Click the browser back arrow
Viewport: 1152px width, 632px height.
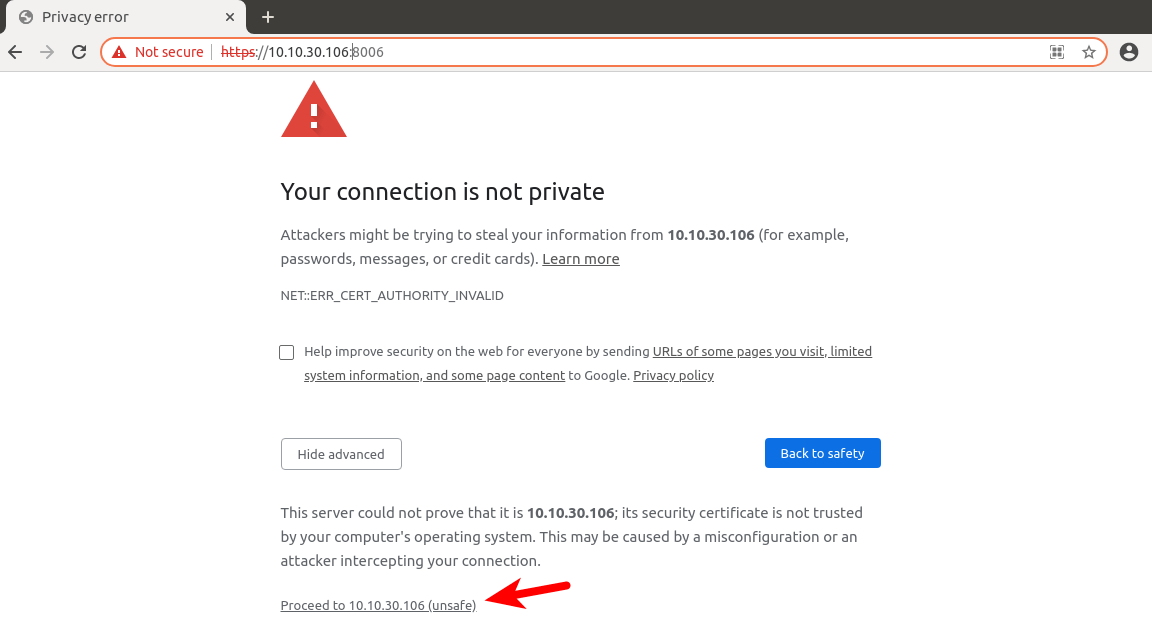tap(15, 52)
